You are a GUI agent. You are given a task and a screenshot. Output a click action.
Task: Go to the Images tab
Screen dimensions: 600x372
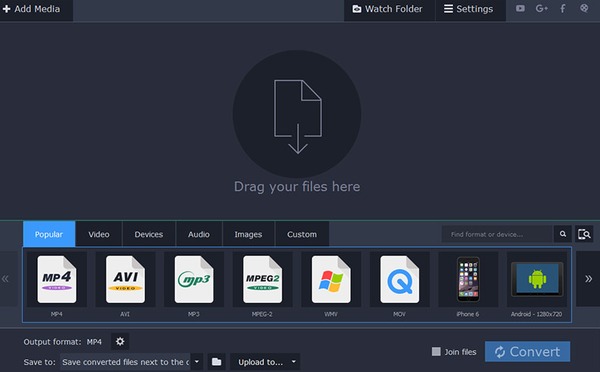[x=248, y=234]
